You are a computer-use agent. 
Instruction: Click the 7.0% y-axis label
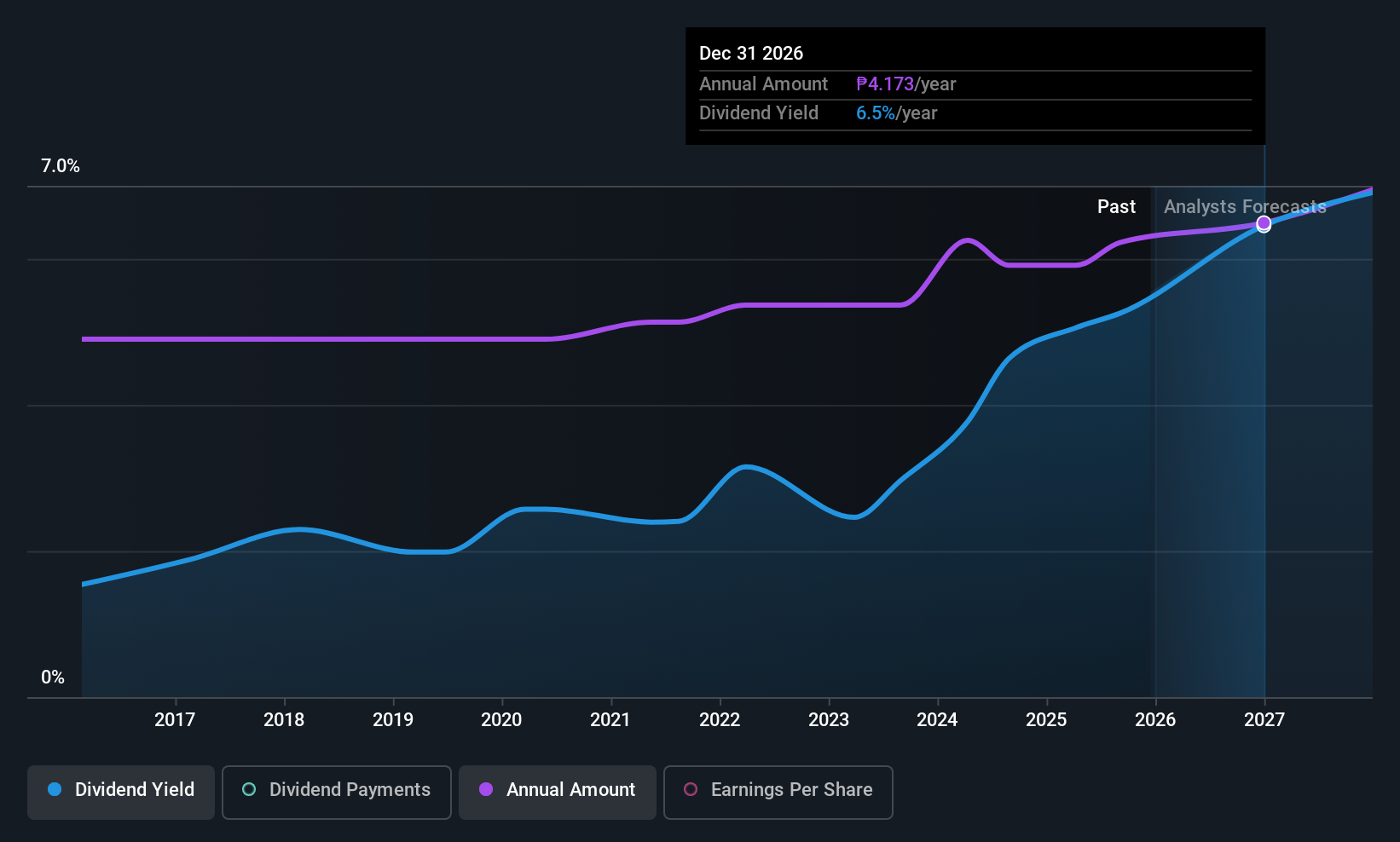coord(61,166)
